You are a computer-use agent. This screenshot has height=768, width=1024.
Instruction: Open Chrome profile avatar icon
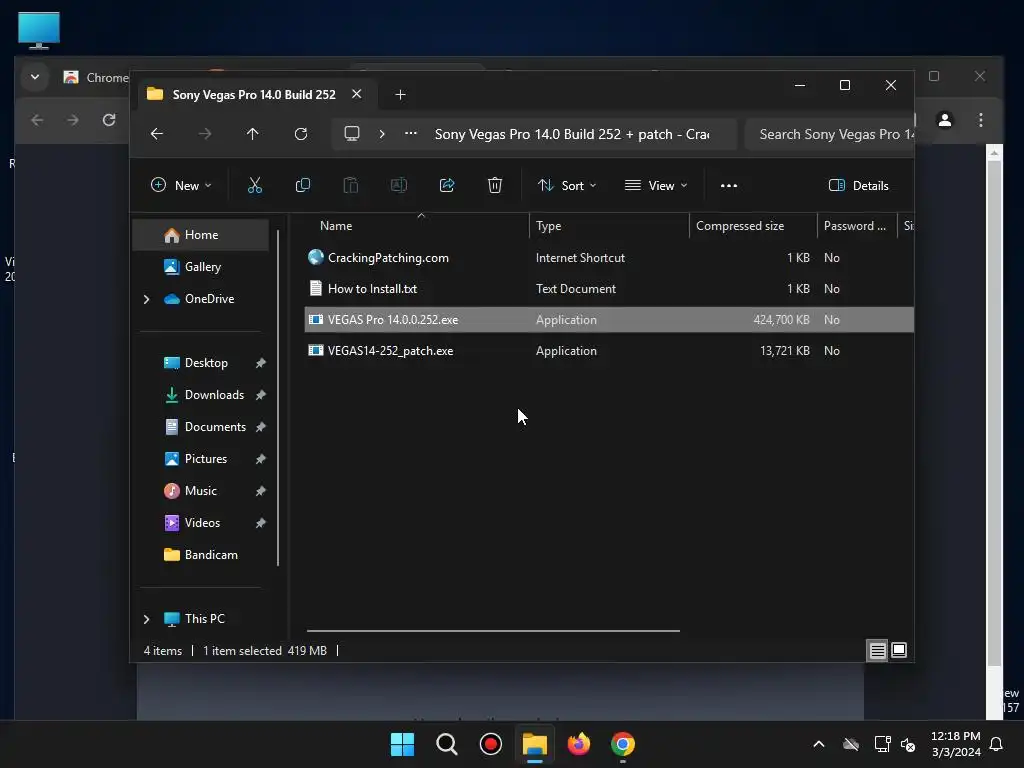click(945, 120)
